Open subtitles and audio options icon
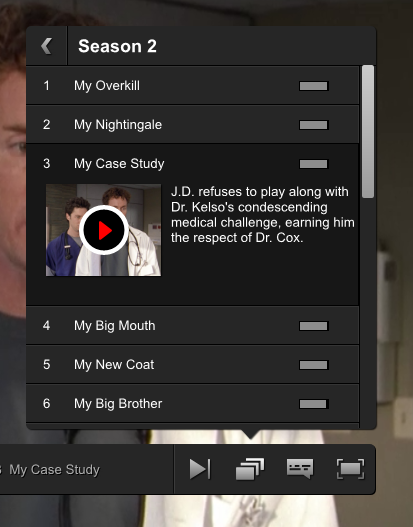Viewport: 413px width, 527px height. coord(300,469)
